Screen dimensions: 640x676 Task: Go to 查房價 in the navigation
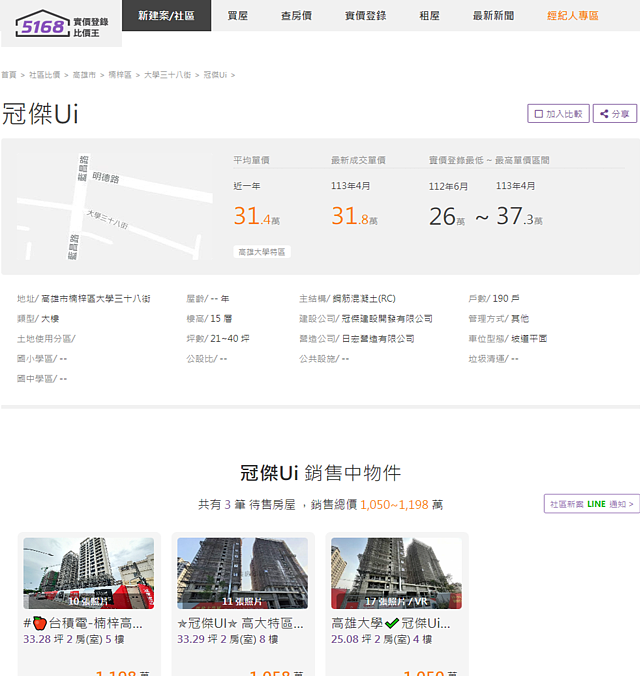[x=296, y=16]
